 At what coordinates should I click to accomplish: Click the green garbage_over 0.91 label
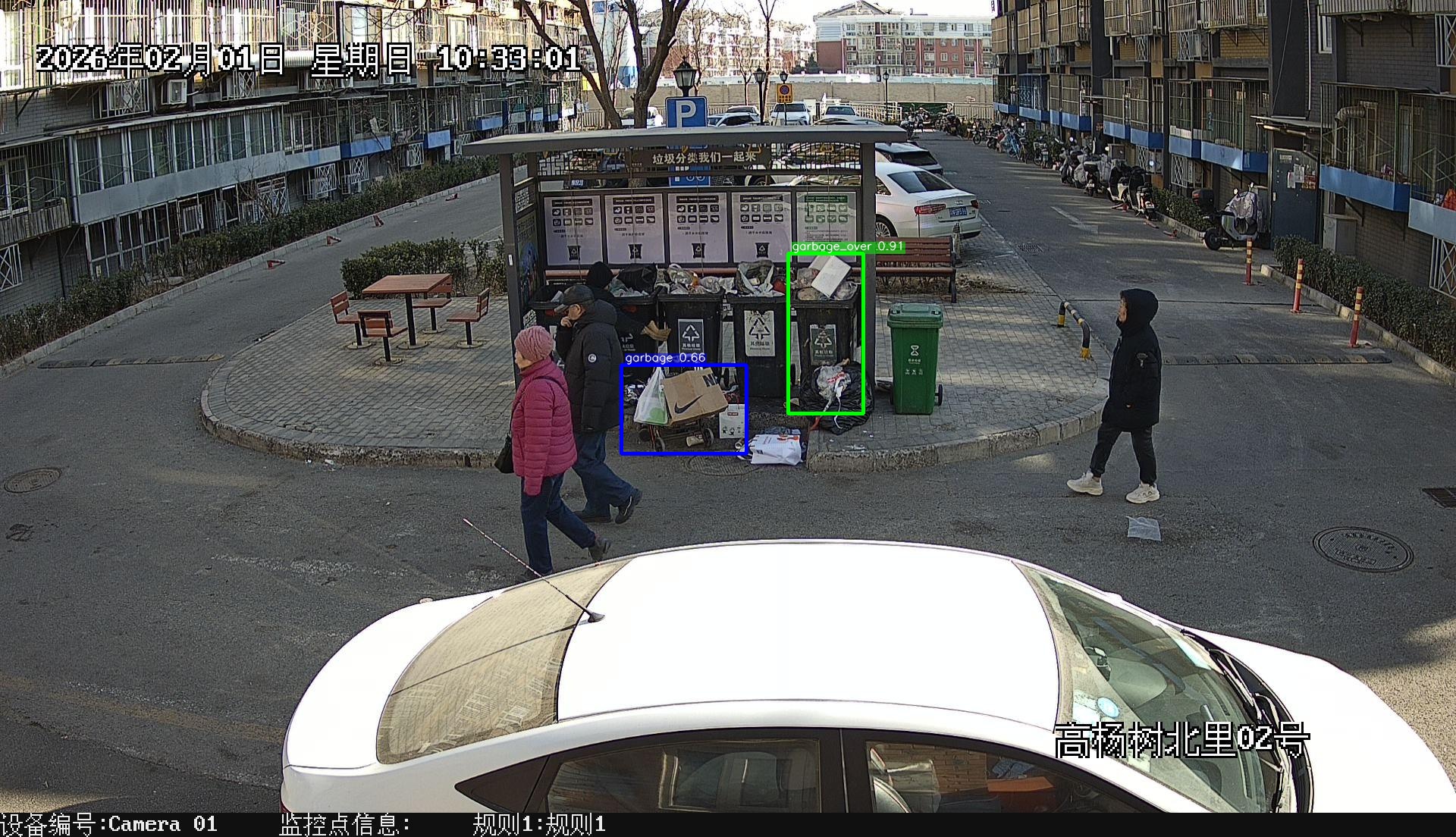(847, 247)
